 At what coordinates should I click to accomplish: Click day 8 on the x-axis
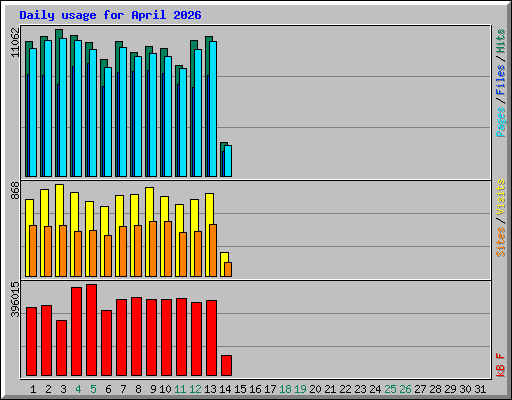(138, 389)
